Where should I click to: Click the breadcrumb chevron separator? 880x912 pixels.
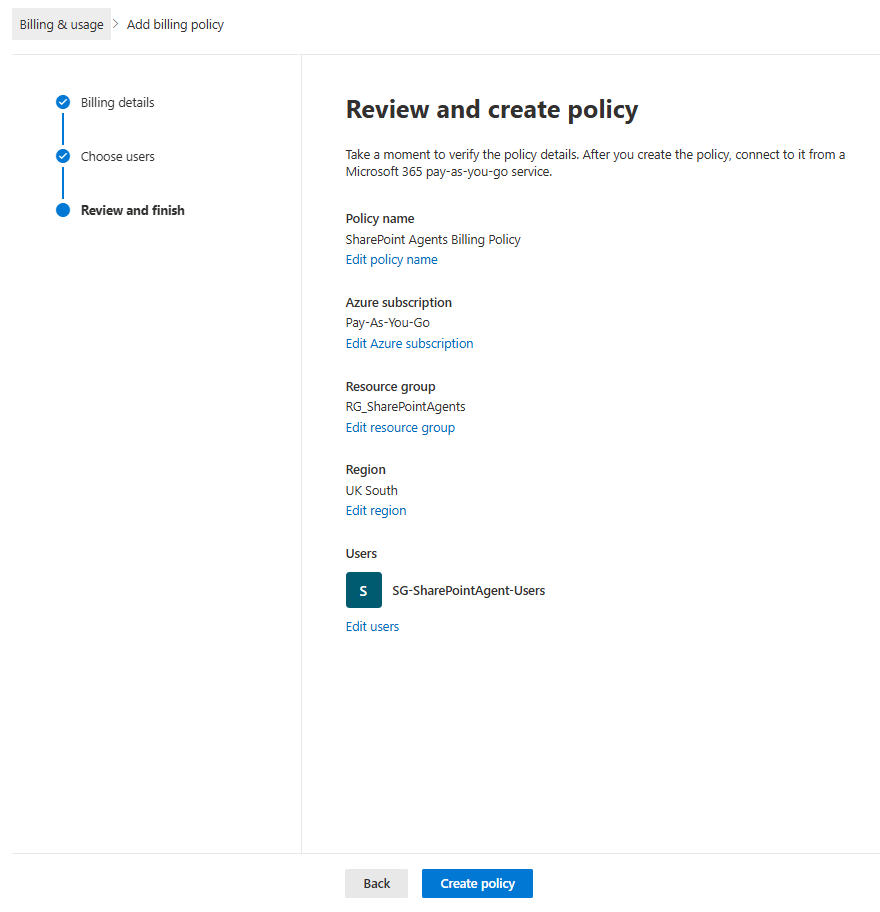coord(116,24)
